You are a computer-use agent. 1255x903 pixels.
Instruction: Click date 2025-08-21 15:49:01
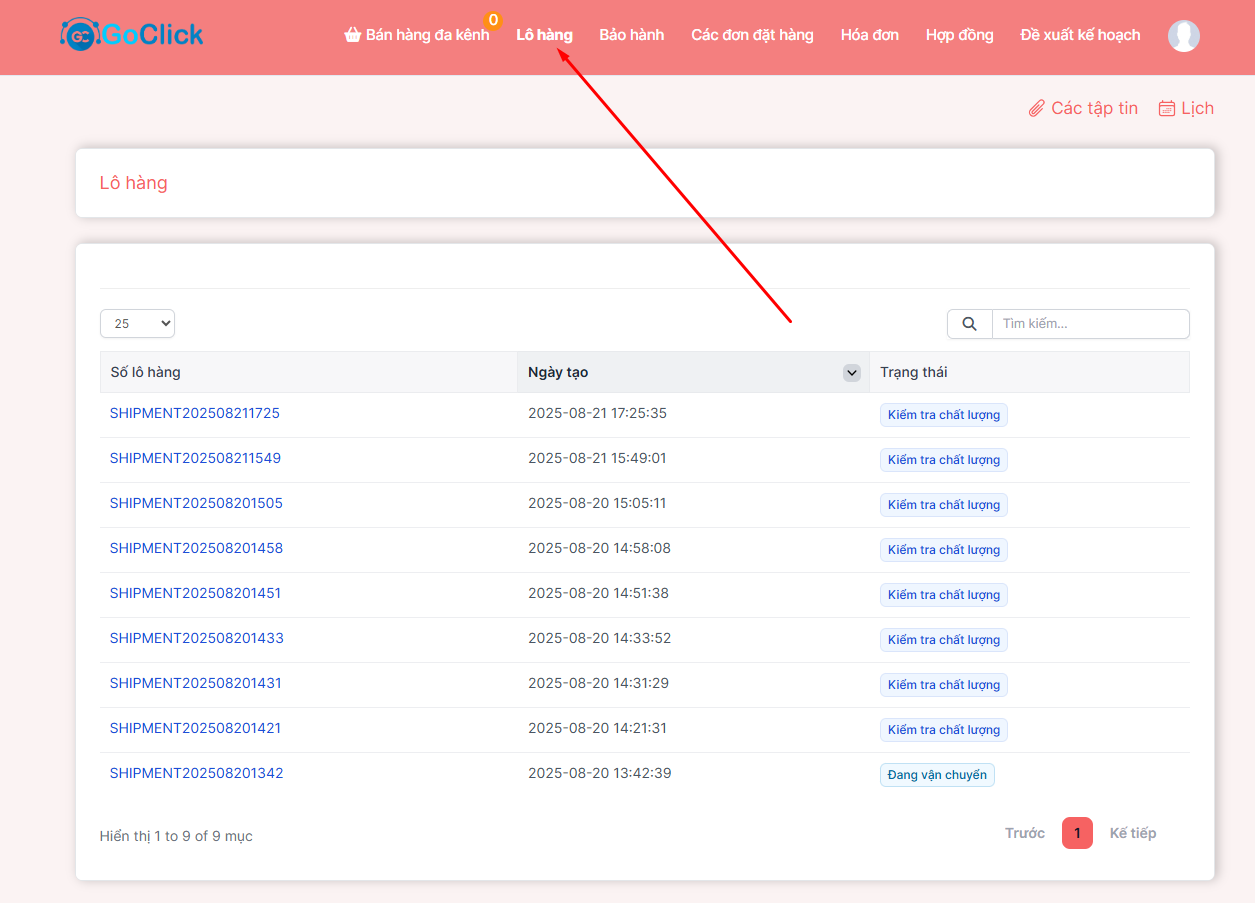pyautogui.click(x=597, y=458)
